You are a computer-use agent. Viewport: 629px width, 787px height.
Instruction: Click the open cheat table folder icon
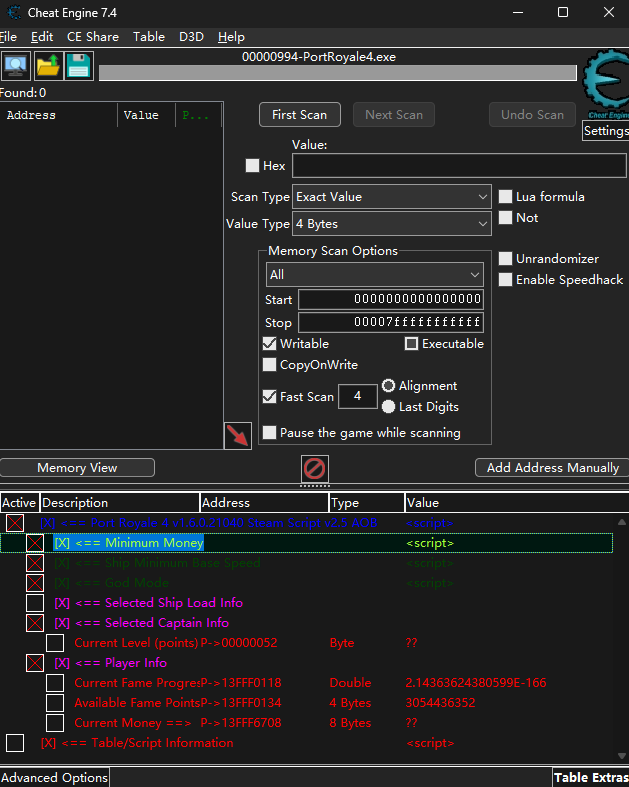coord(48,66)
